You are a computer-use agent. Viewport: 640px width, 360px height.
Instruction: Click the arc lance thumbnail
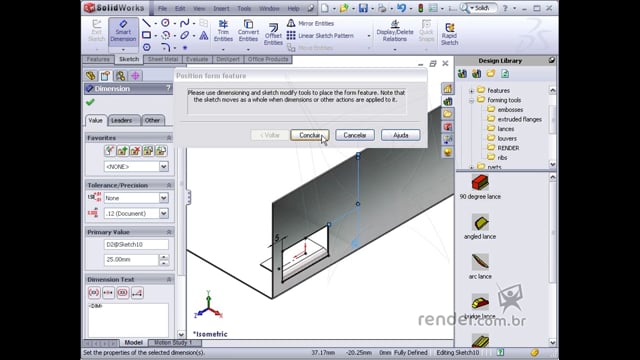point(480,262)
